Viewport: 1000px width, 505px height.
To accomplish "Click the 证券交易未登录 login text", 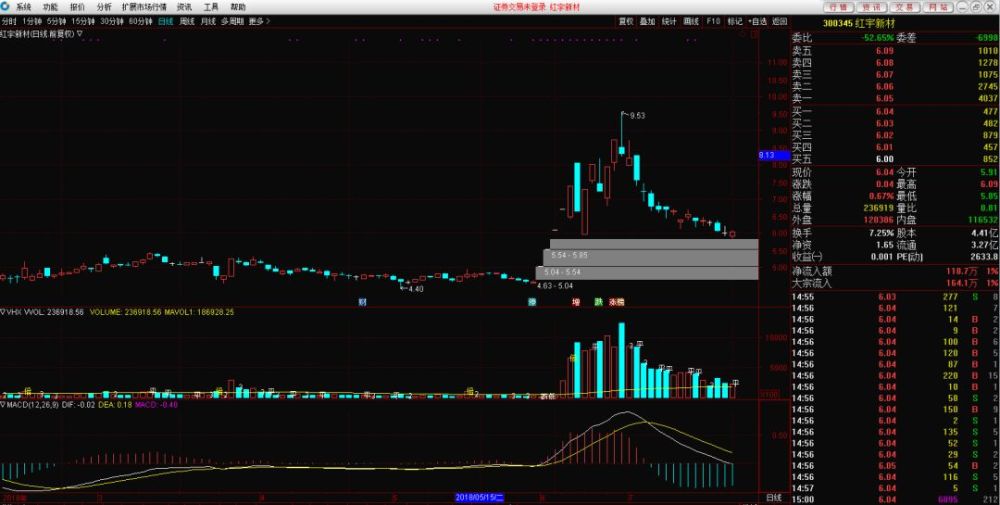I will [519, 8].
